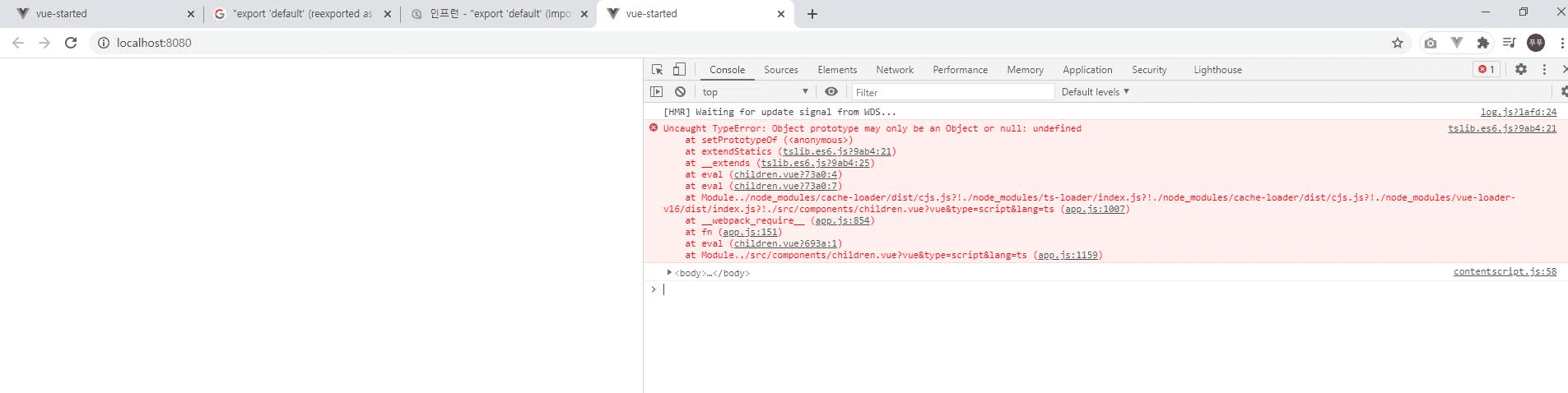Viewport: 1568px width, 393px height.
Task: Open DevTools more options kebab menu
Action: tap(1544, 70)
